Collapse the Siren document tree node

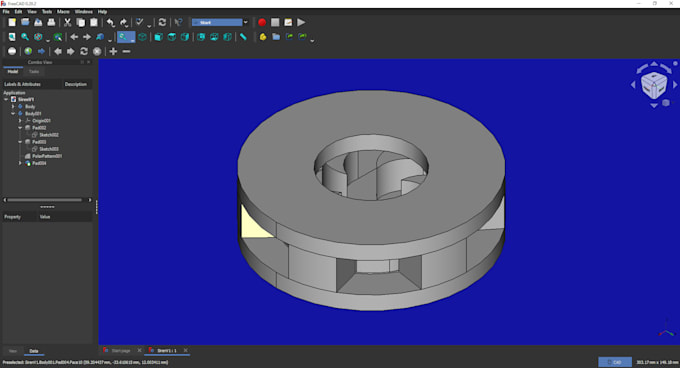tap(6, 99)
